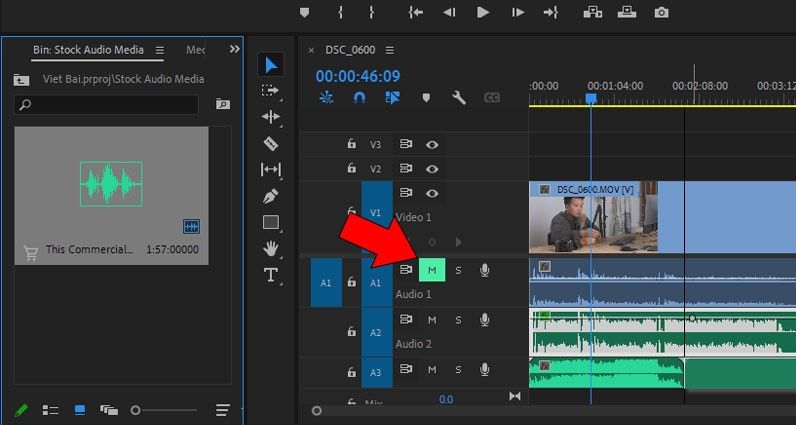The height and width of the screenshot is (425, 796).
Task: Select the Hand tool
Action: click(271, 249)
